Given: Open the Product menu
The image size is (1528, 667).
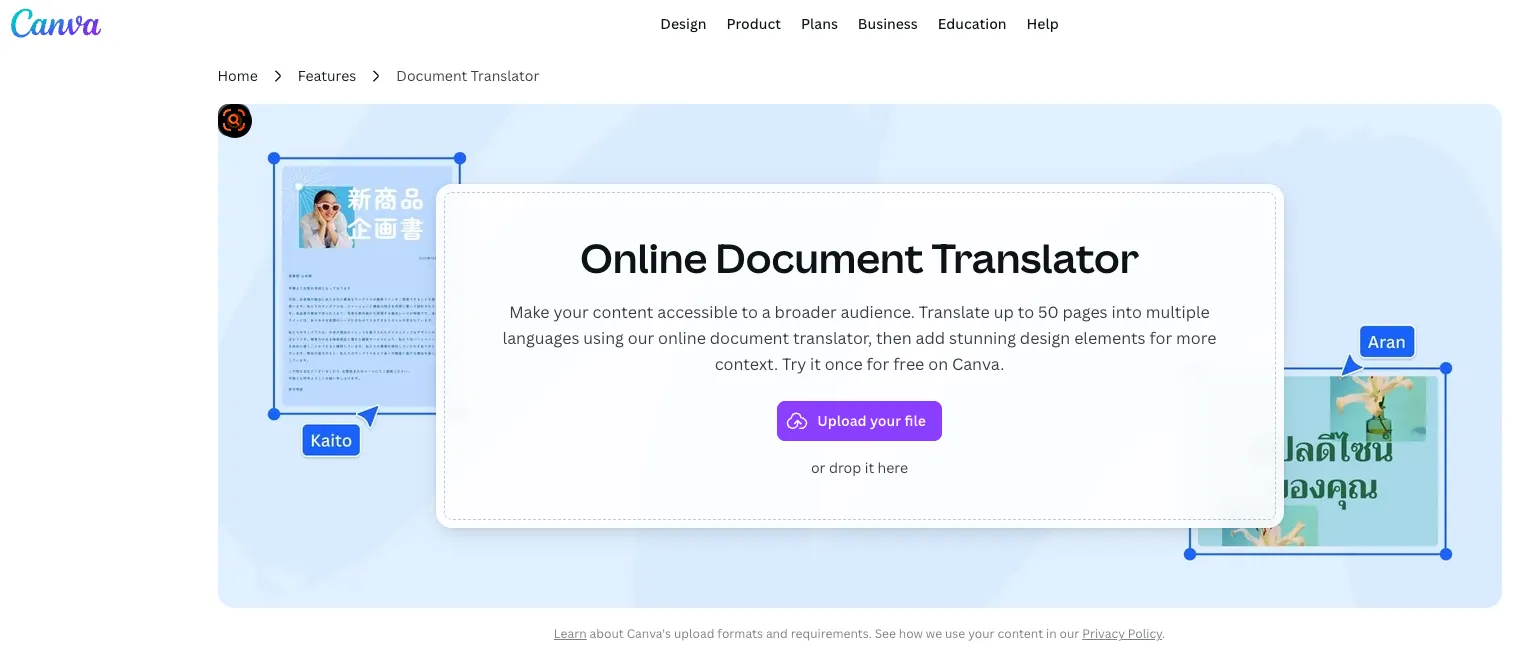Looking at the screenshot, I should click(753, 24).
